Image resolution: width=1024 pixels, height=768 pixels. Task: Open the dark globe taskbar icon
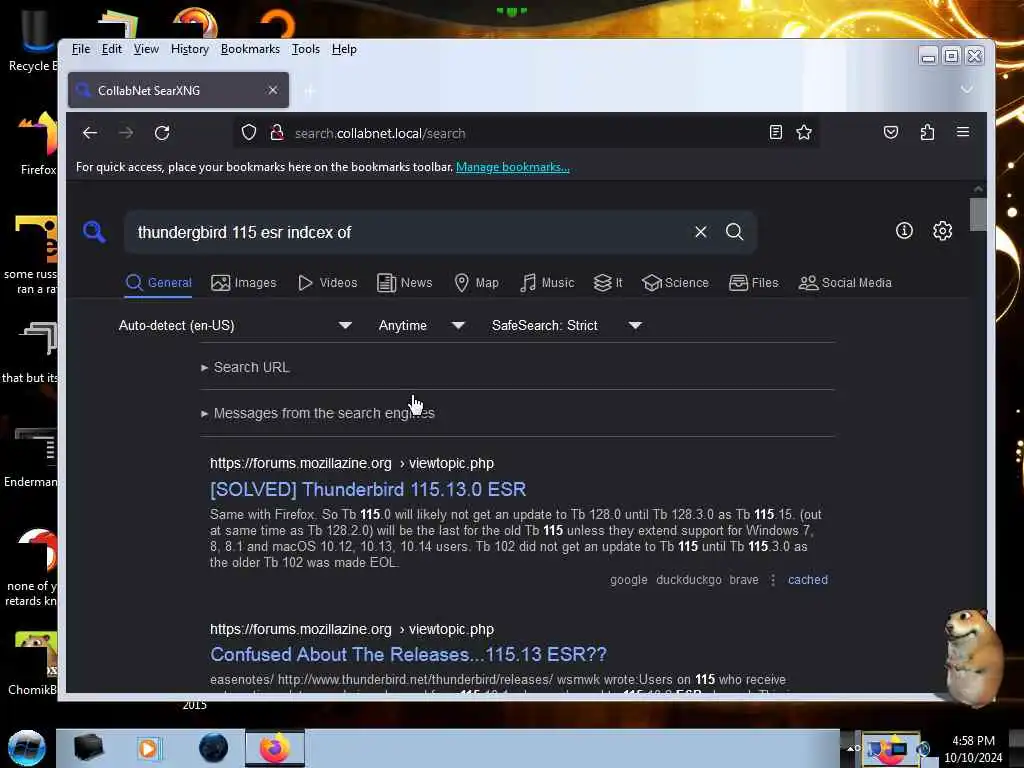pos(213,748)
